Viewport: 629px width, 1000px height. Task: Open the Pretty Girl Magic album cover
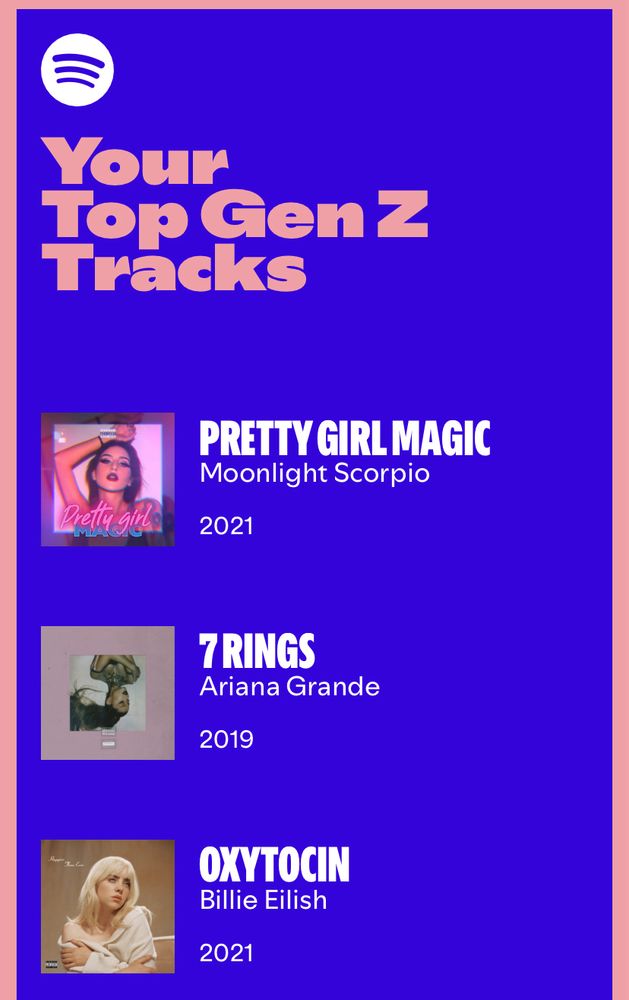click(x=108, y=480)
